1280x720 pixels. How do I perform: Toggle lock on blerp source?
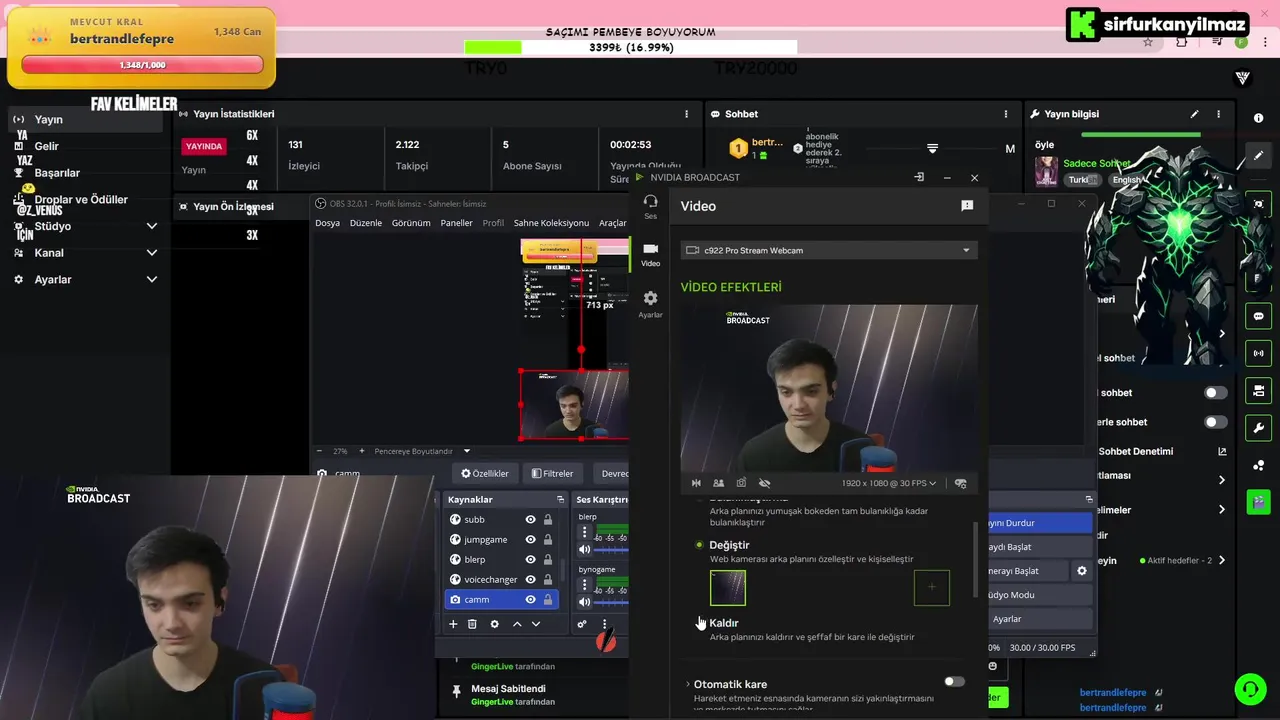tap(548, 559)
